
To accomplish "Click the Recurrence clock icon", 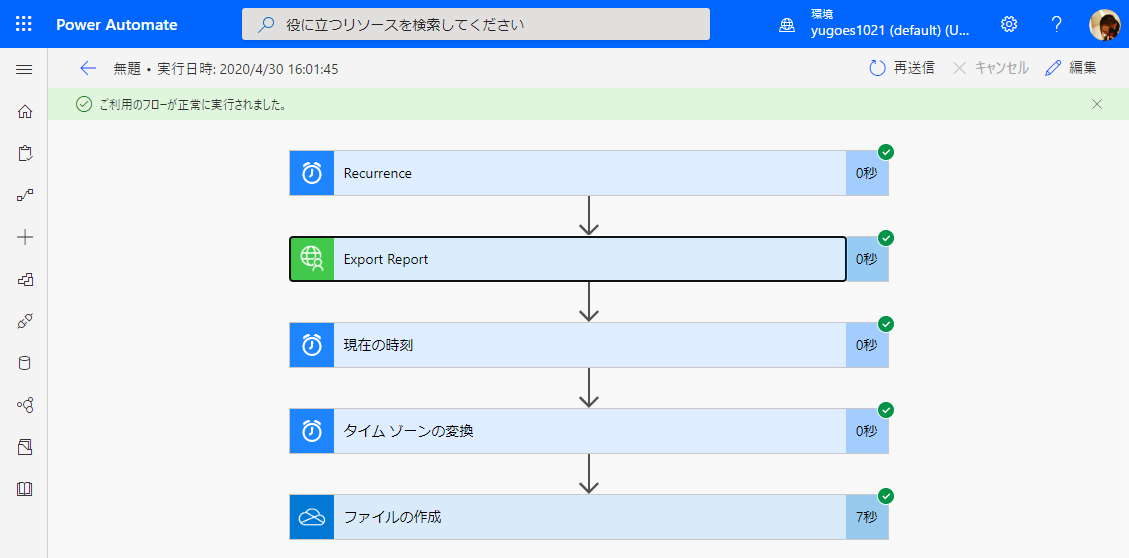I will (312, 173).
